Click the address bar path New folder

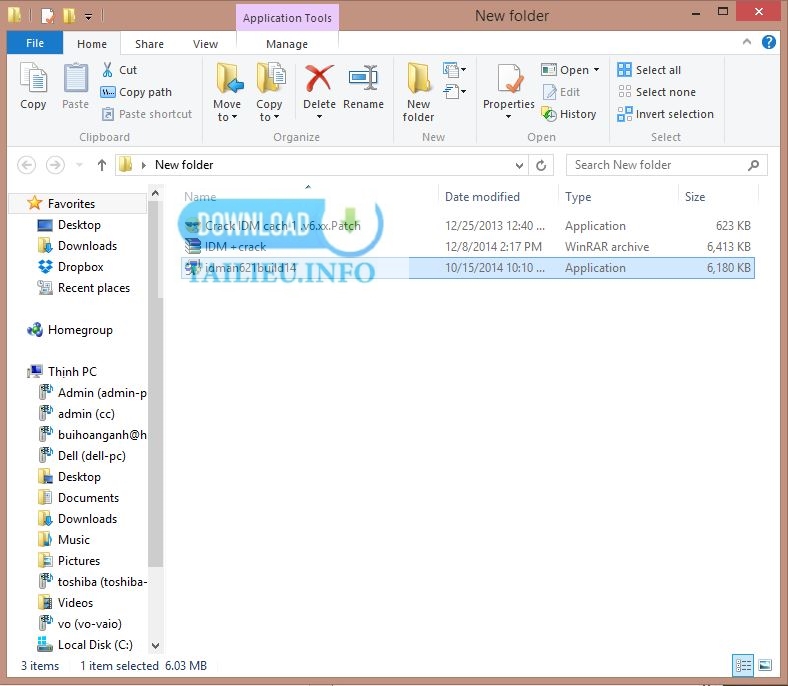tap(184, 165)
